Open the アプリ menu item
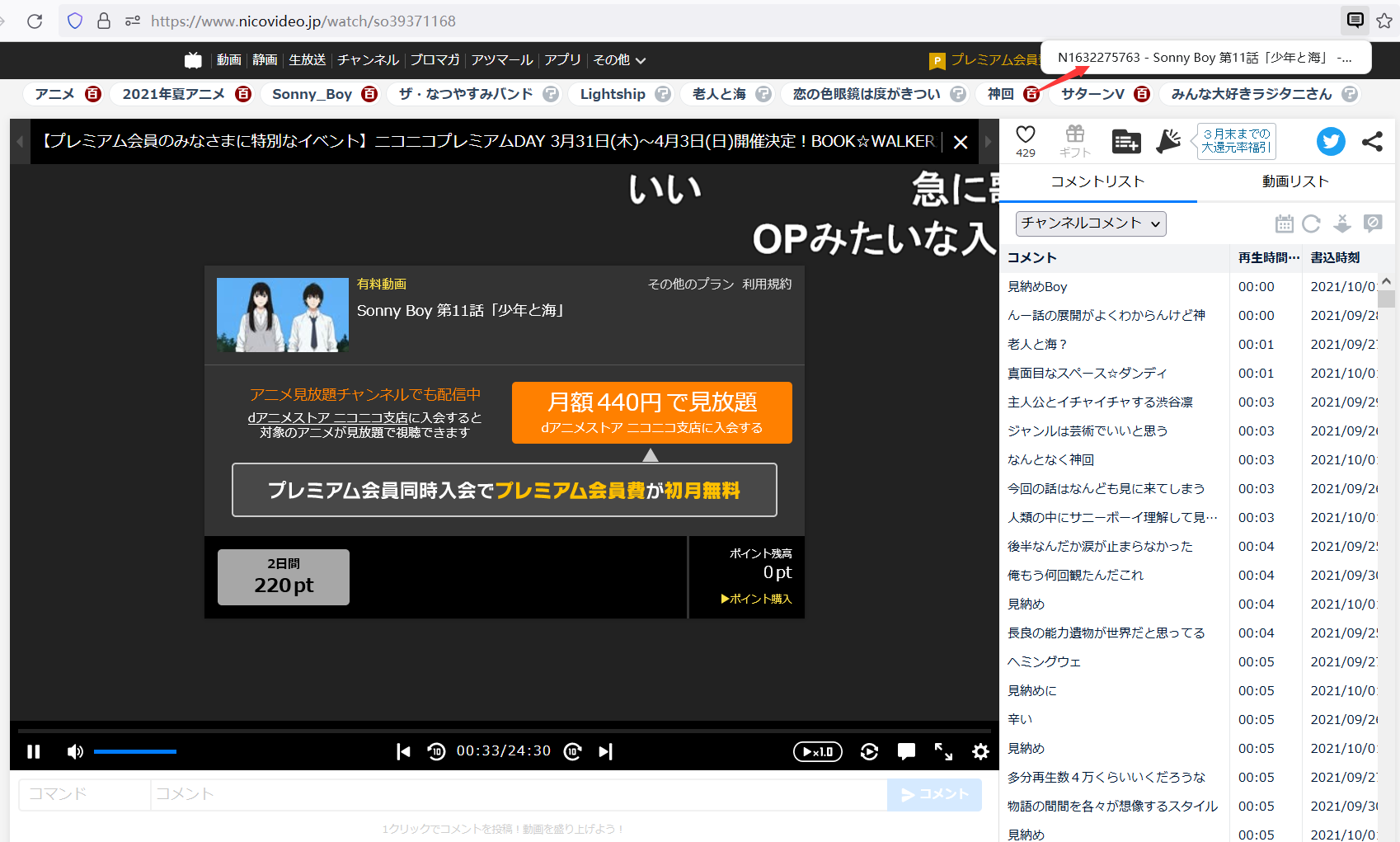The width and height of the screenshot is (1400, 842). pyautogui.click(x=563, y=60)
